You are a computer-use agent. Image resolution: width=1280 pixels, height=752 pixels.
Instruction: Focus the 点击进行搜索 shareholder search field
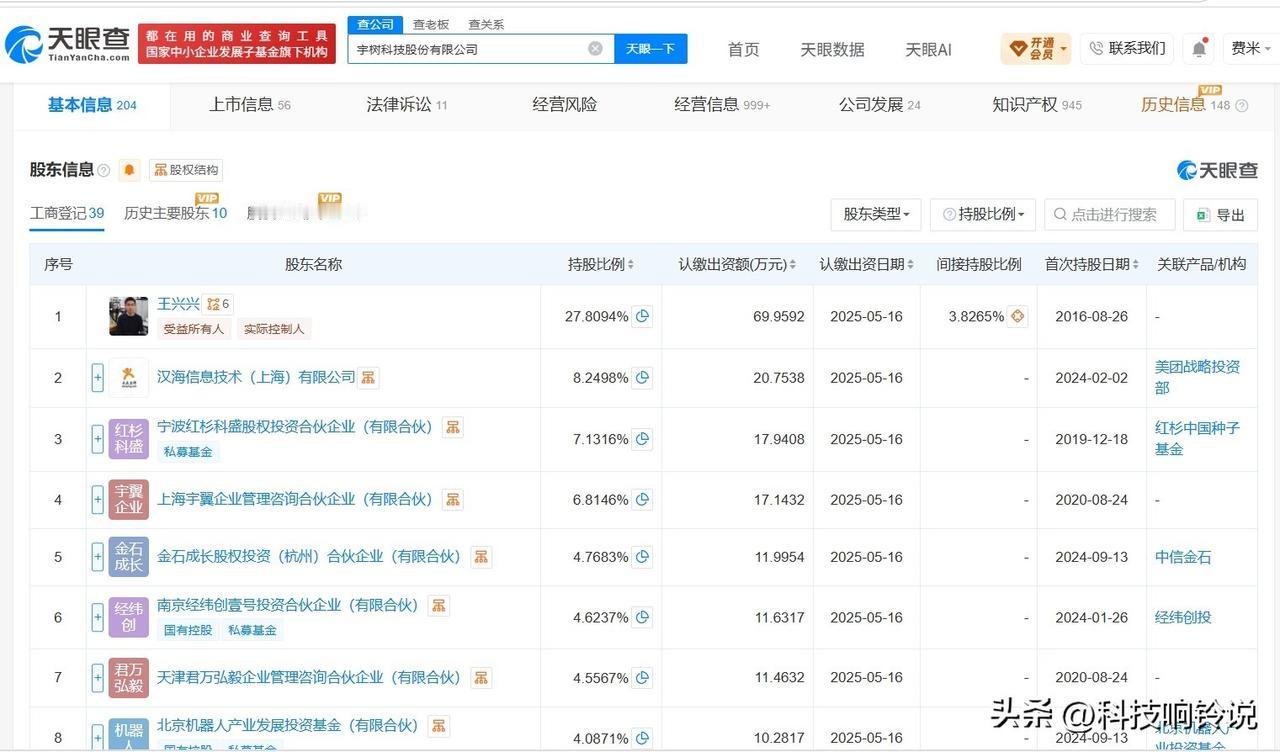pyautogui.click(x=1109, y=214)
